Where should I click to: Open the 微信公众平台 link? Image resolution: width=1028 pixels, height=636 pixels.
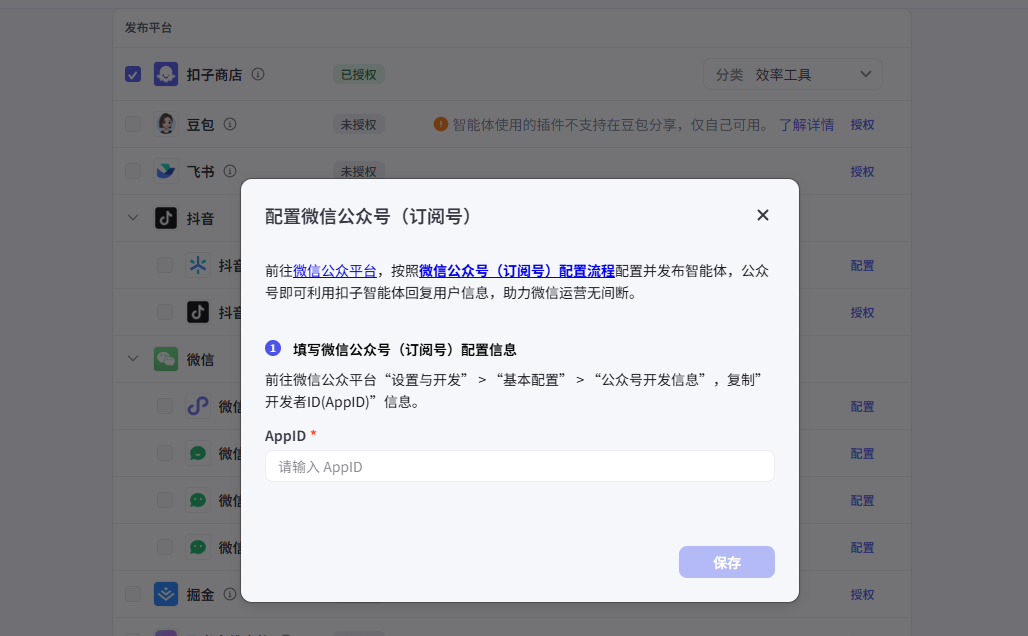[x=335, y=271]
